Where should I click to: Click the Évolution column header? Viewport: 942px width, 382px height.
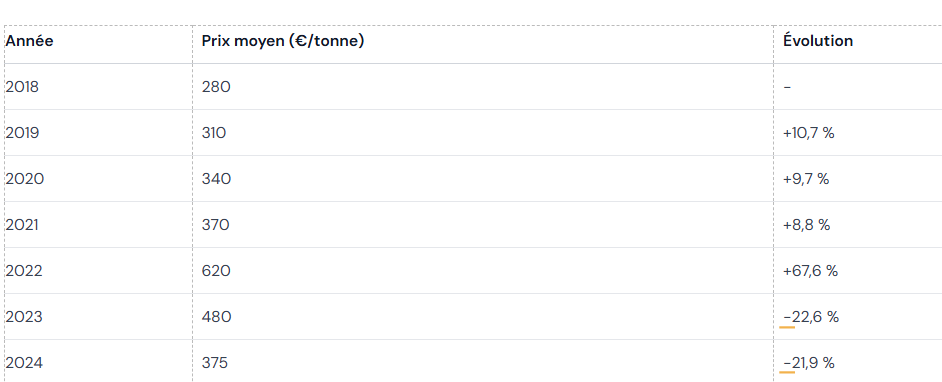818,41
